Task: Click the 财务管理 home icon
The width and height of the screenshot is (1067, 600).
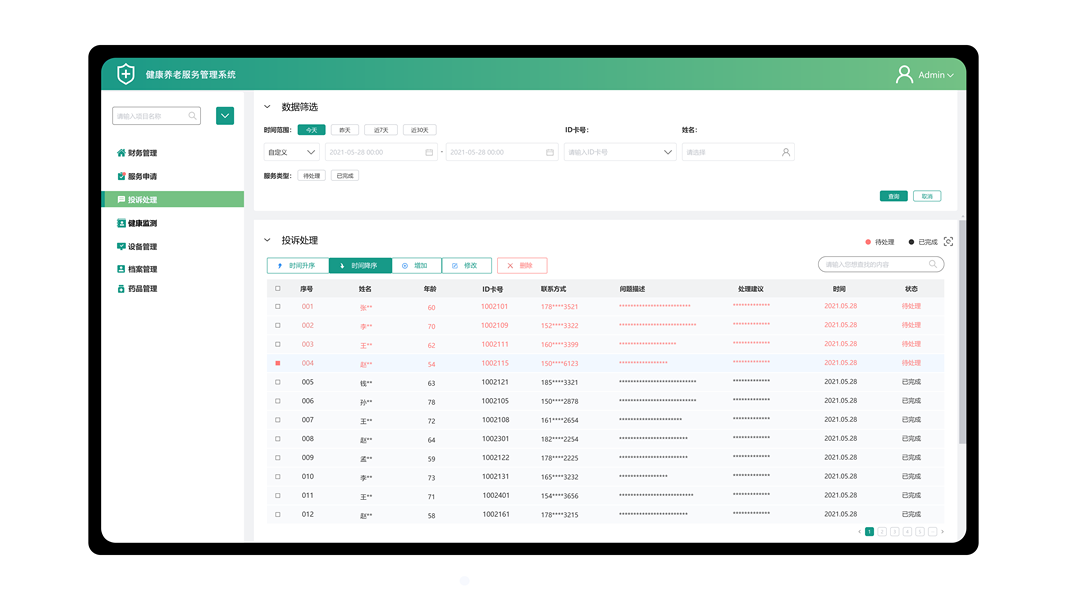Action: click(x=121, y=153)
